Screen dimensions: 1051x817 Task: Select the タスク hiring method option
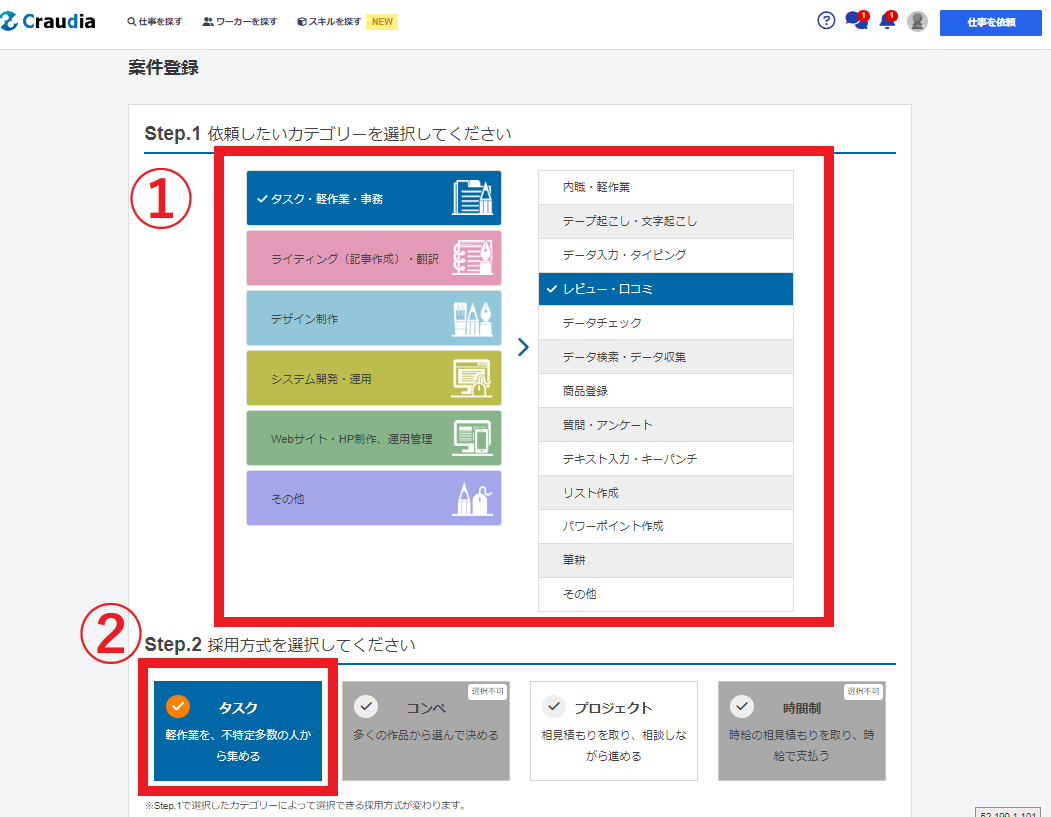[x=238, y=731]
